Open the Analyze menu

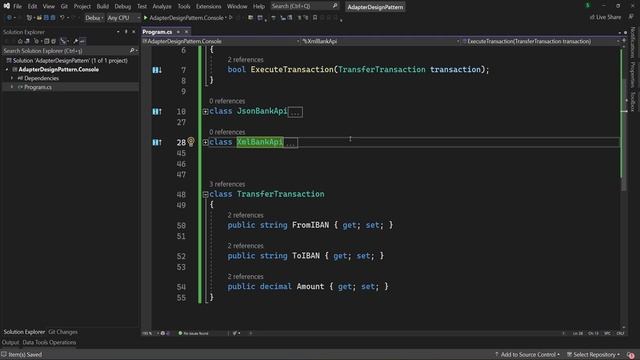coord(162,6)
